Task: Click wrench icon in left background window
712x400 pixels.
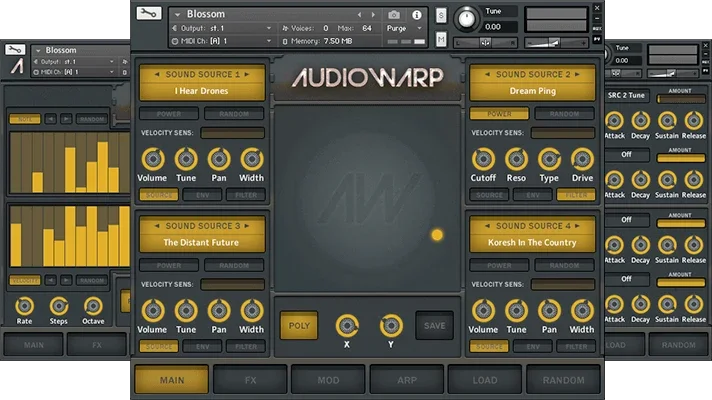Action: click(x=15, y=49)
